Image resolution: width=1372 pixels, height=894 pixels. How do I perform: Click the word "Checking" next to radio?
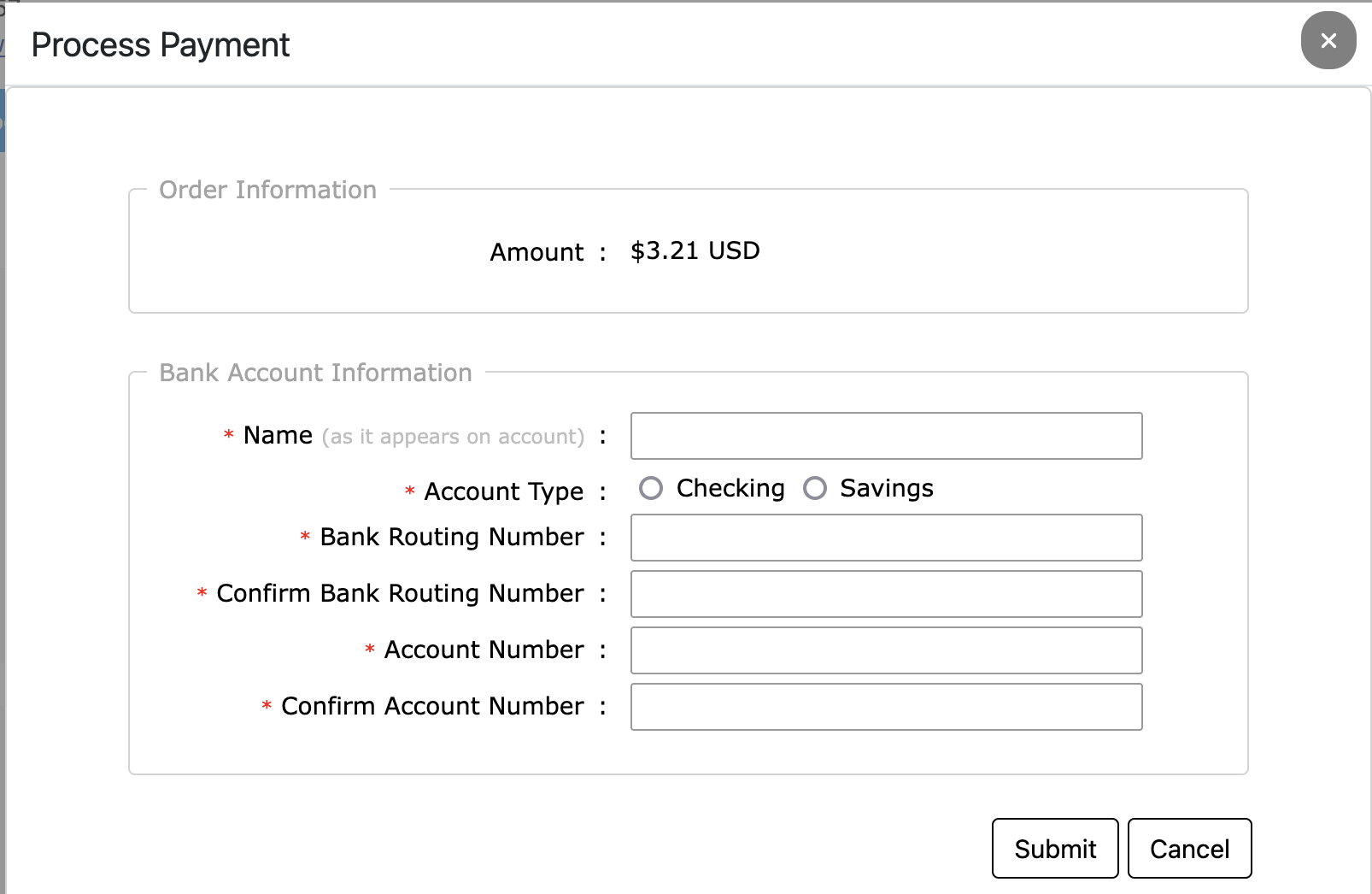coord(730,488)
